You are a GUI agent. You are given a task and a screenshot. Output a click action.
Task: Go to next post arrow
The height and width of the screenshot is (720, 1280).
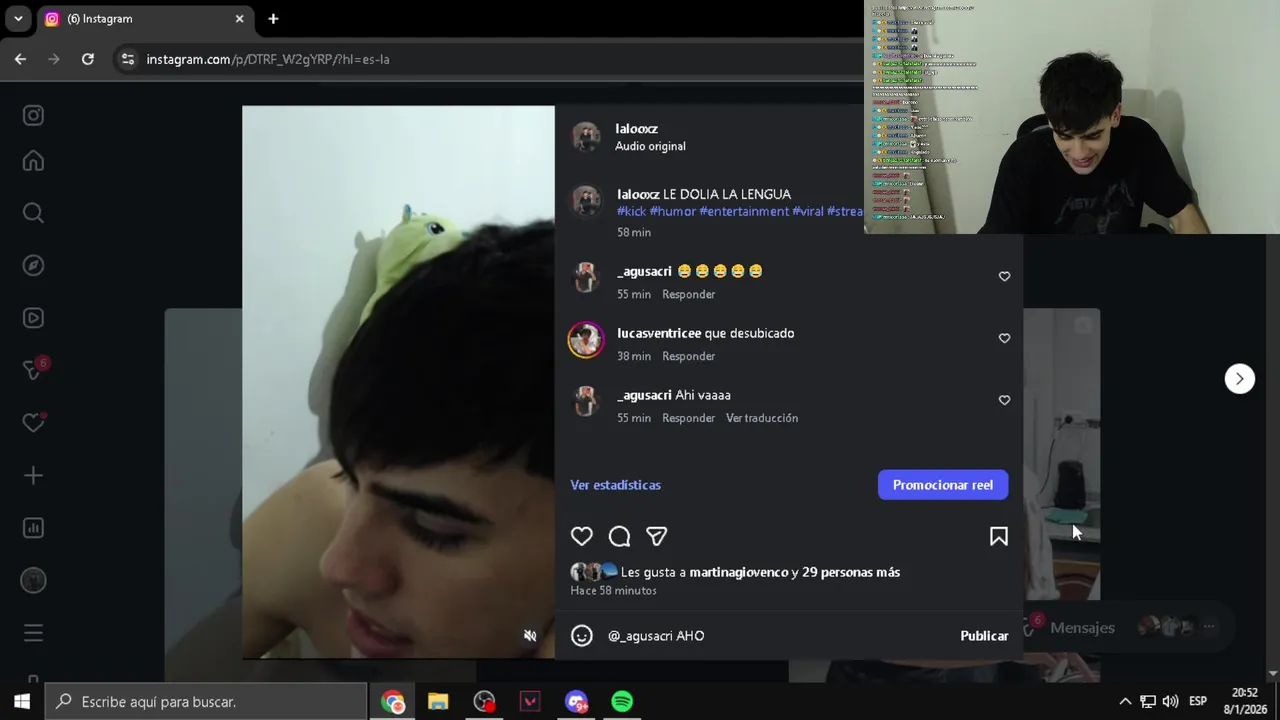click(x=1240, y=378)
